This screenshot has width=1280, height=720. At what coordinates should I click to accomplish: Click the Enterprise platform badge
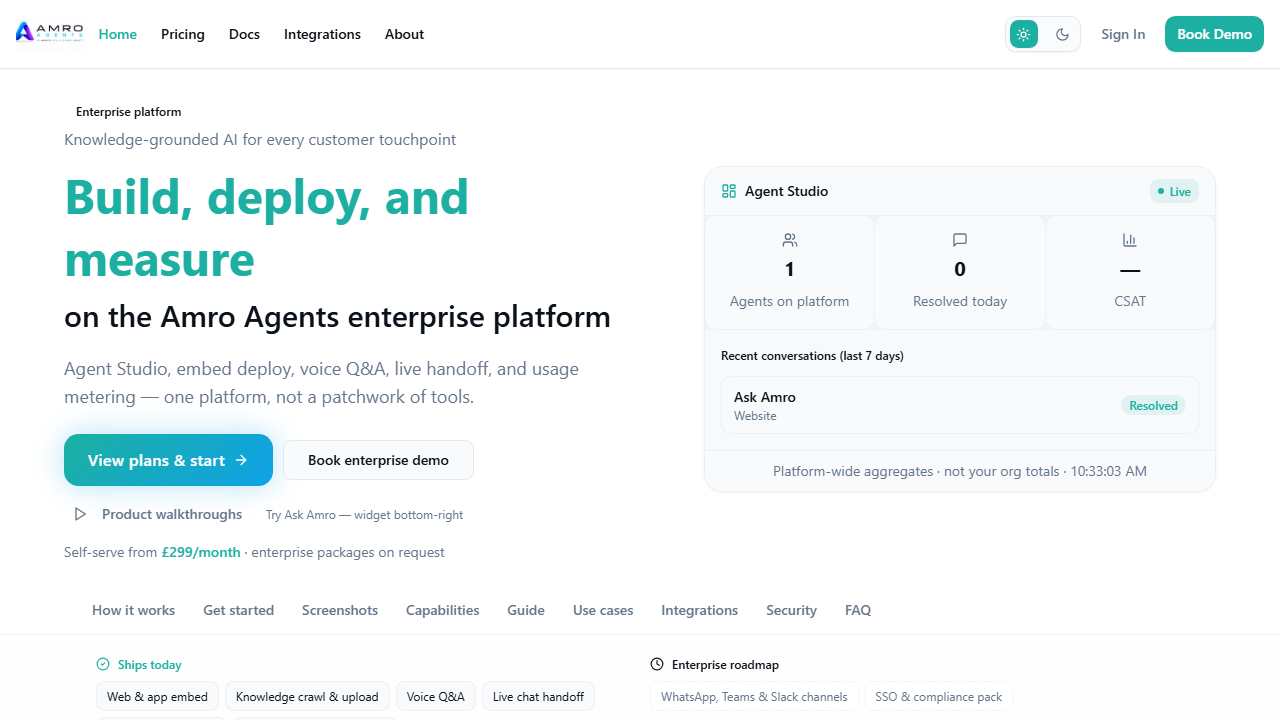(128, 112)
